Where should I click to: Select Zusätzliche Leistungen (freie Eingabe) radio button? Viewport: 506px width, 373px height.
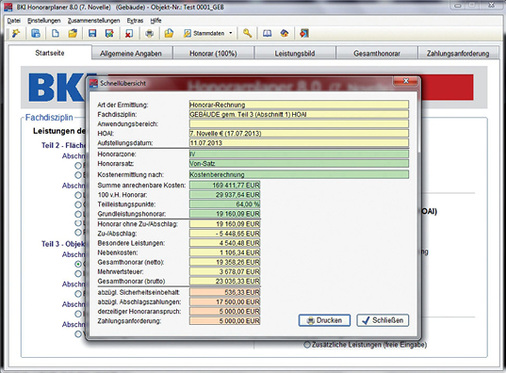click(307, 345)
